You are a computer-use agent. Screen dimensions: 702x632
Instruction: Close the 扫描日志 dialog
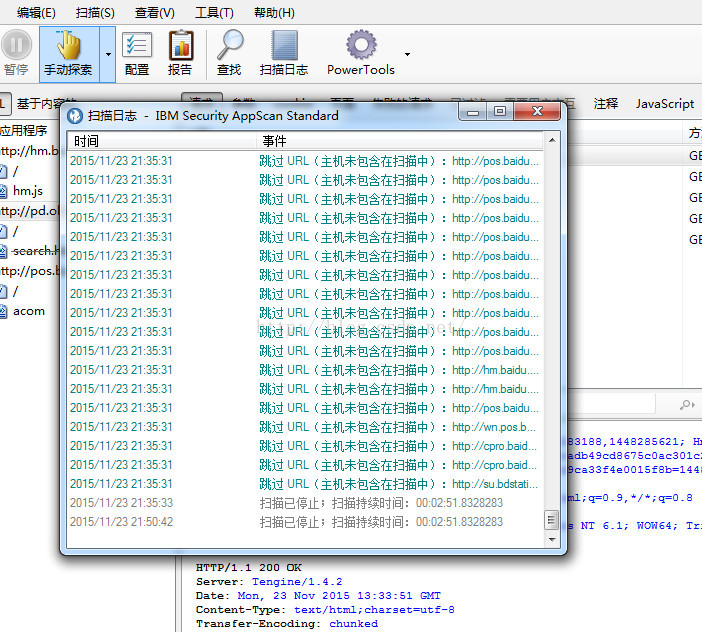point(537,111)
